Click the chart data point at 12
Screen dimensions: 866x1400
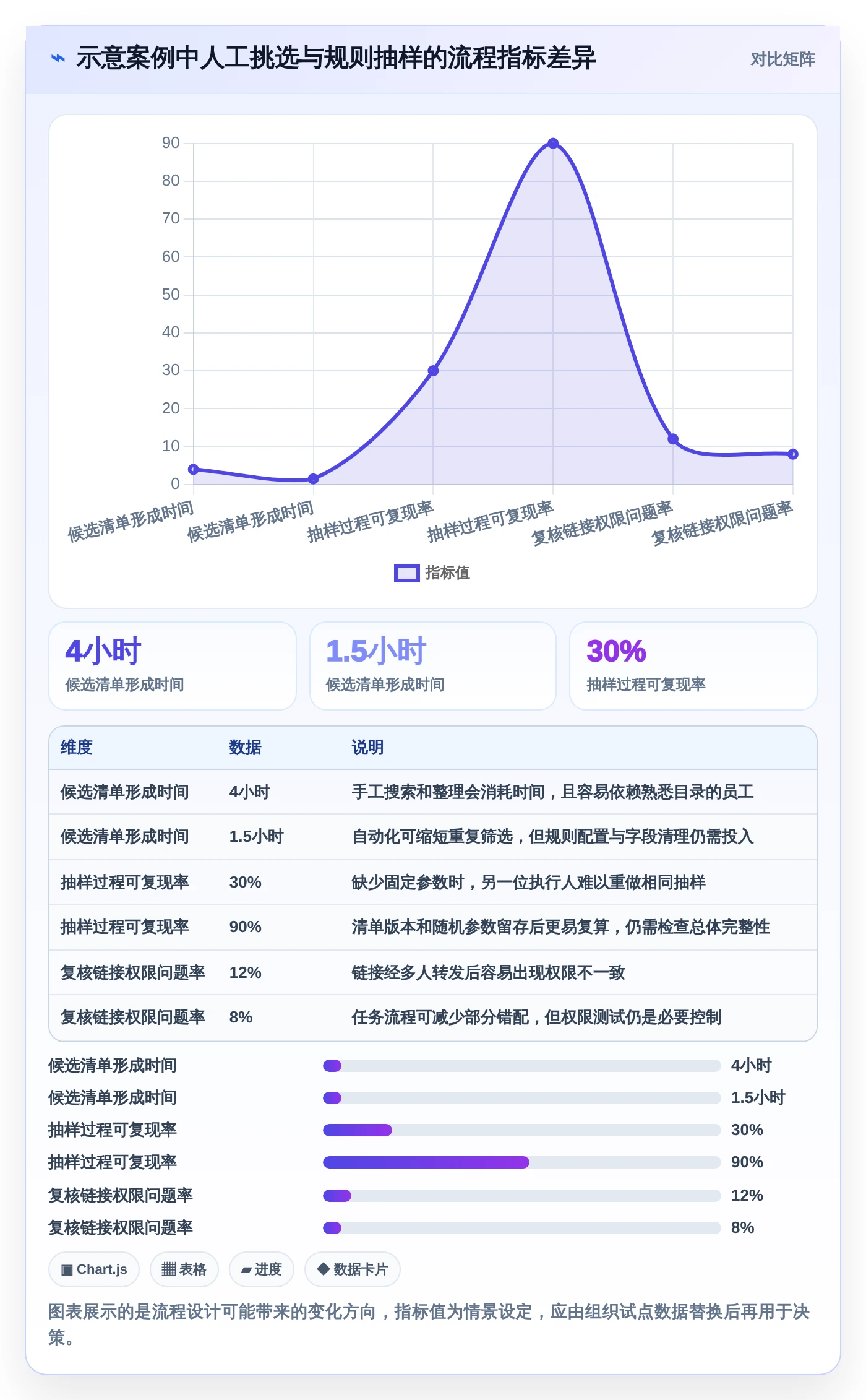click(673, 439)
